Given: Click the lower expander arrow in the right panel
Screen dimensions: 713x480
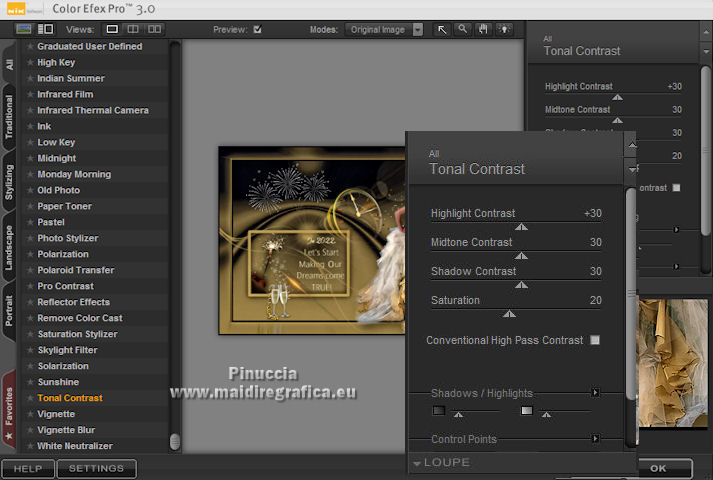Looking at the screenshot, I should (x=676, y=266).
